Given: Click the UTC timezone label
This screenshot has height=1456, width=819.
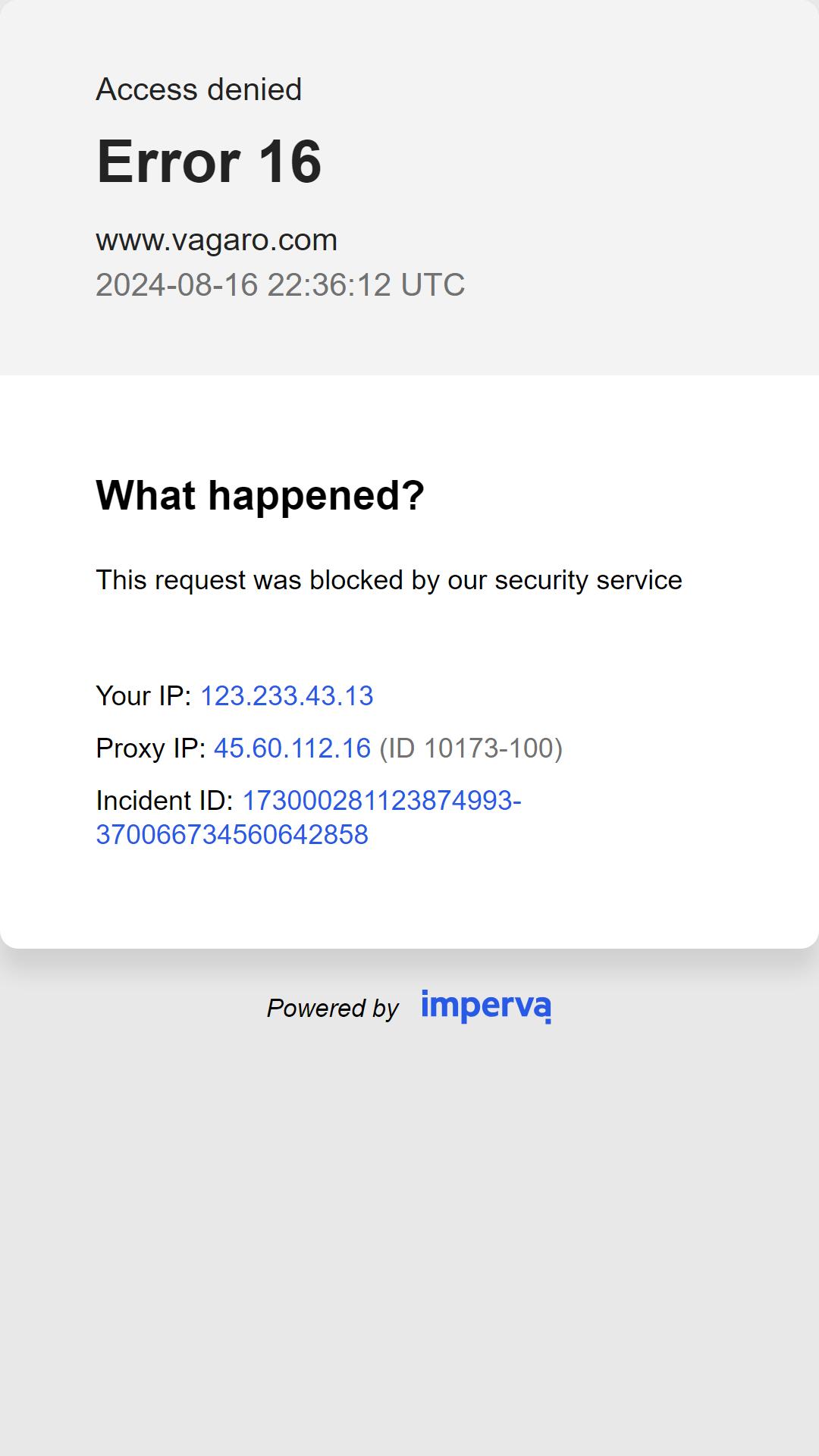Looking at the screenshot, I should tap(432, 284).
